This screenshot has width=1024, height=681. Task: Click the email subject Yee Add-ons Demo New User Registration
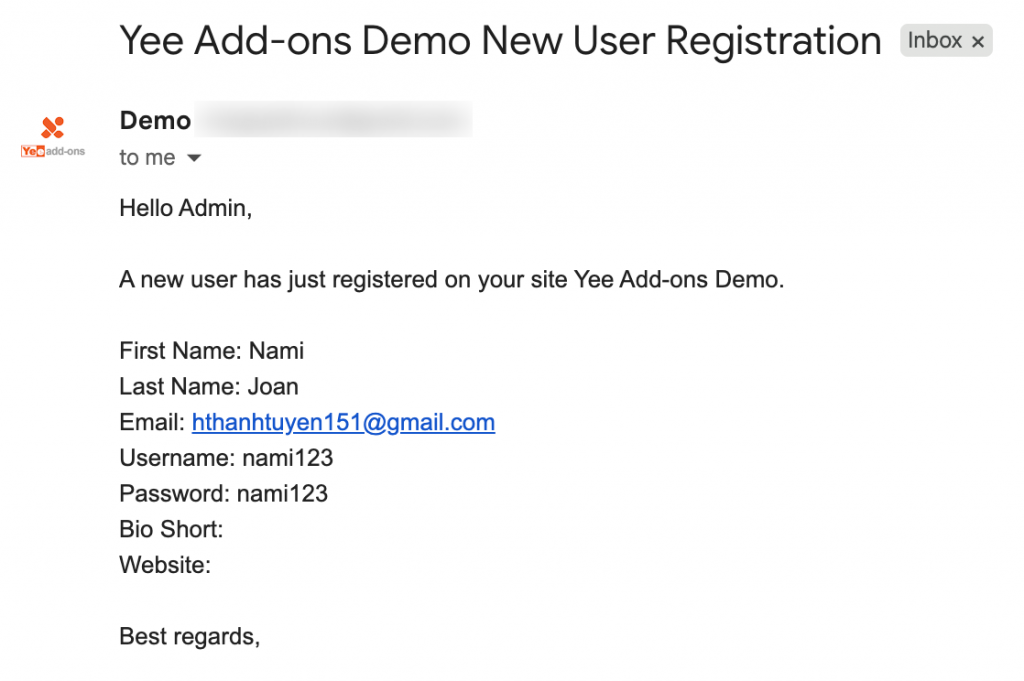click(x=500, y=40)
